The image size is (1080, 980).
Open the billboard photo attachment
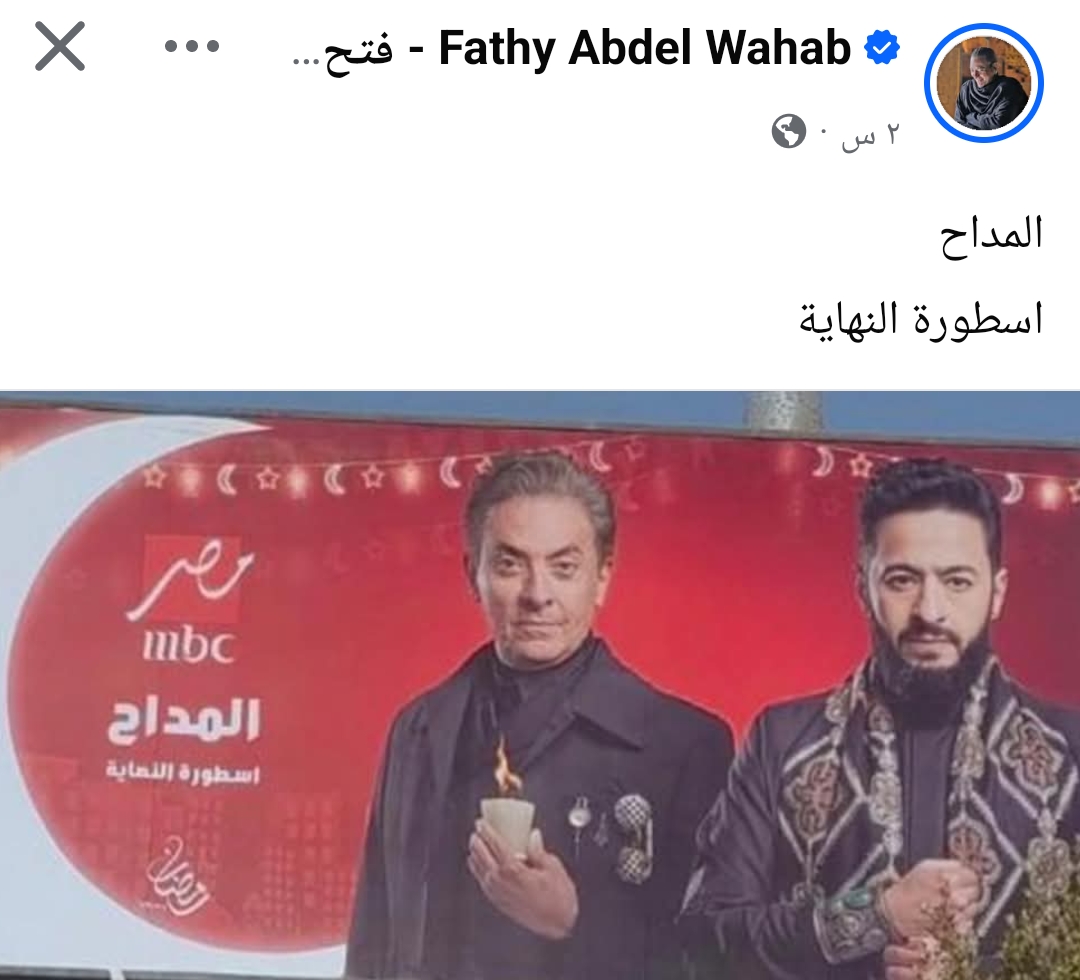(x=540, y=685)
